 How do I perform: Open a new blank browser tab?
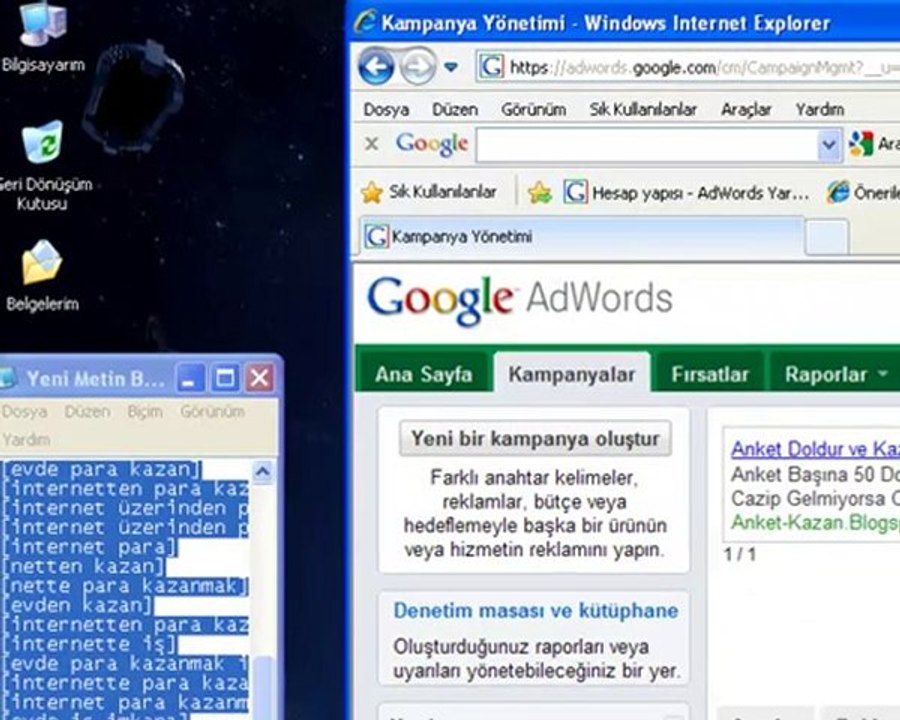826,237
